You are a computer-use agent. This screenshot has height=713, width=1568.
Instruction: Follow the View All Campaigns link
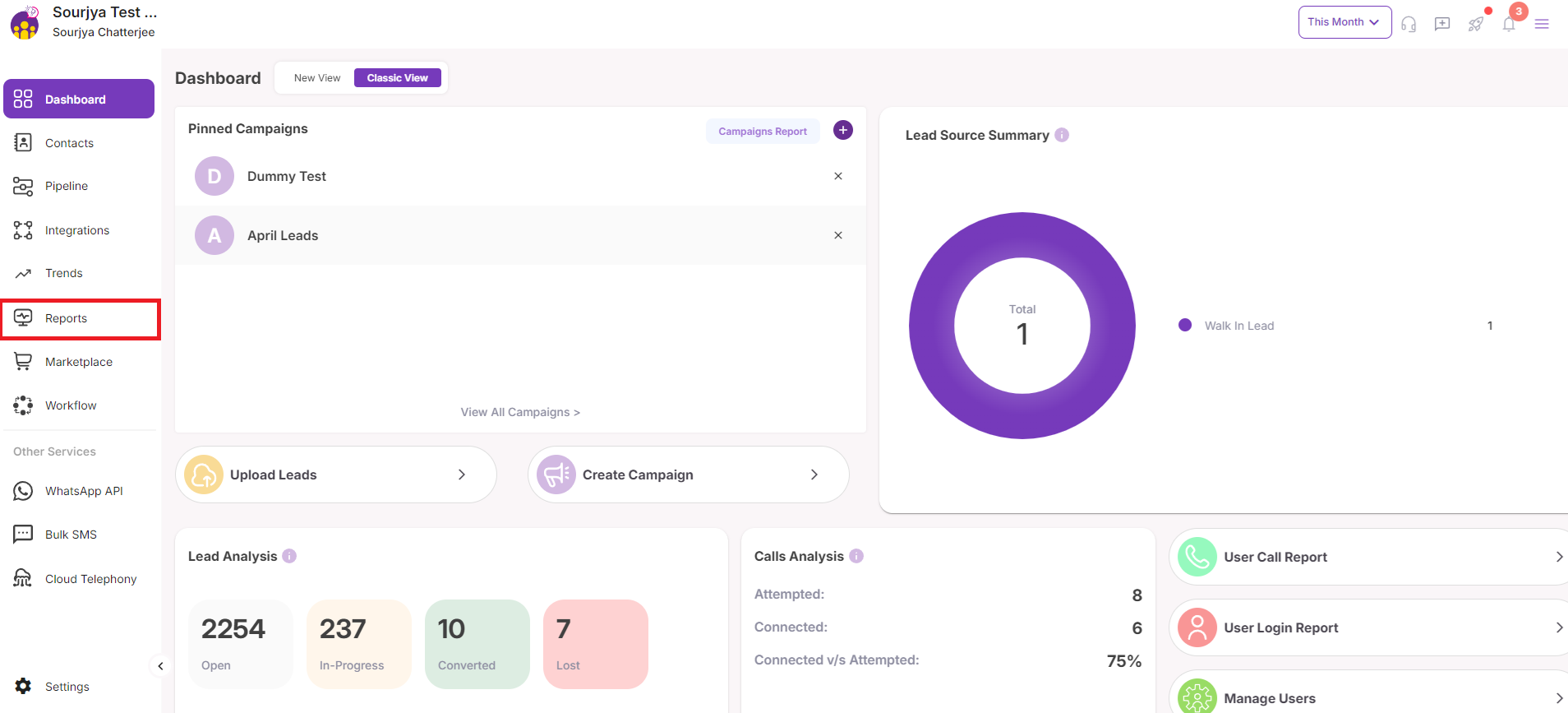point(520,412)
